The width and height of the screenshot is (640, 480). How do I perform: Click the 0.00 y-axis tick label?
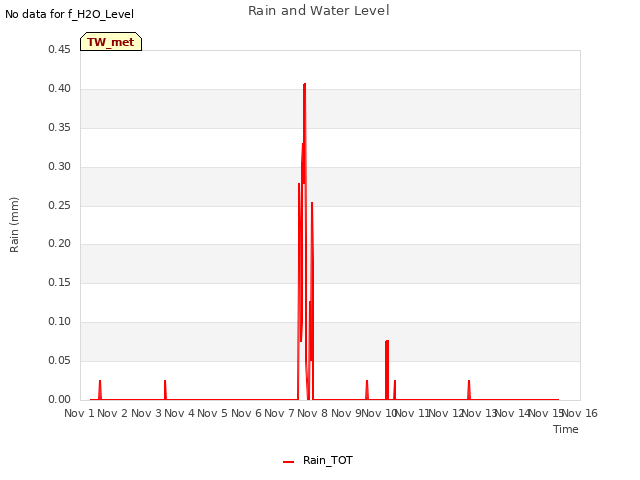click(x=59, y=399)
